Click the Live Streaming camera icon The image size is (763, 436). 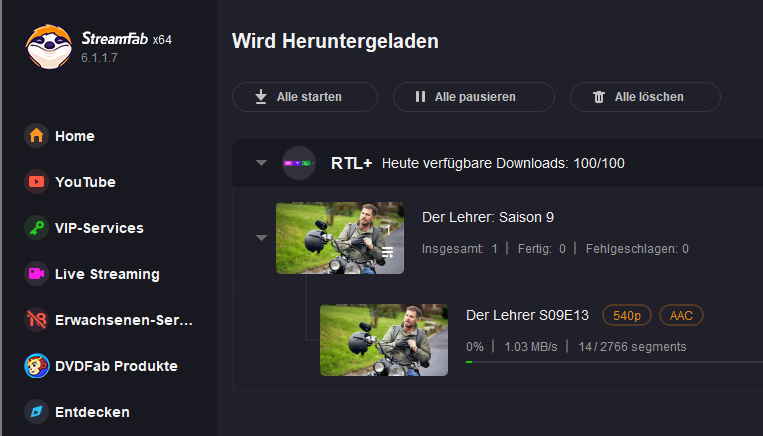(x=36, y=274)
